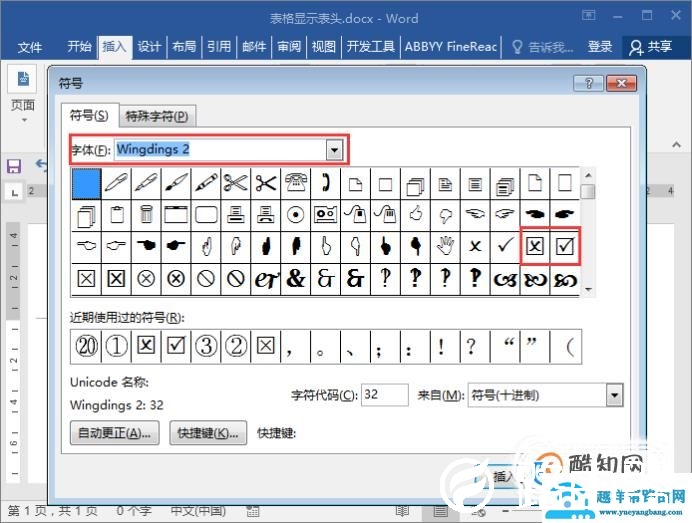Click the 快捷键(K)... button
This screenshot has width=692, height=523.
pos(208,433)
